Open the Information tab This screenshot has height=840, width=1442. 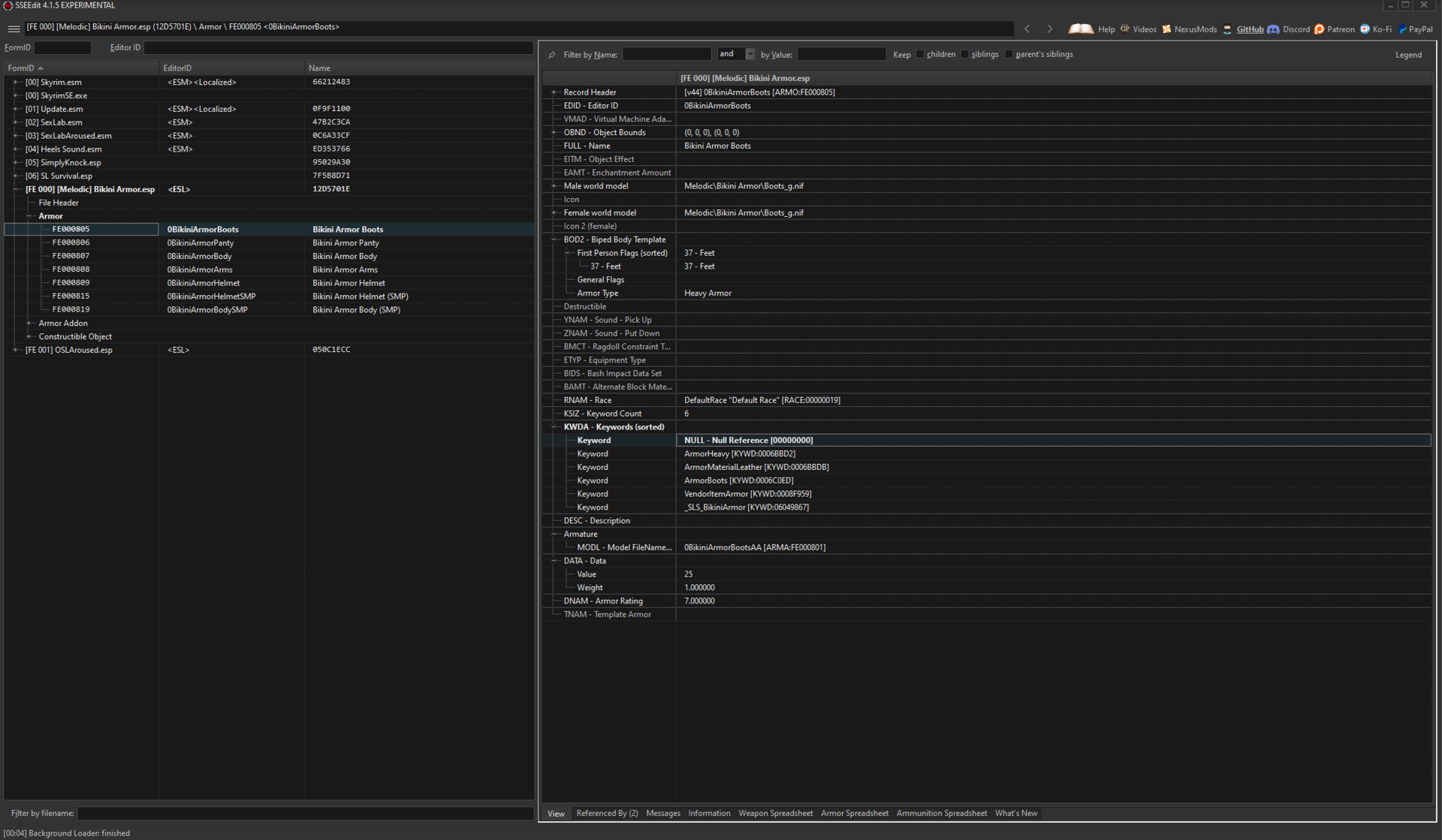[x=709, y=813]
